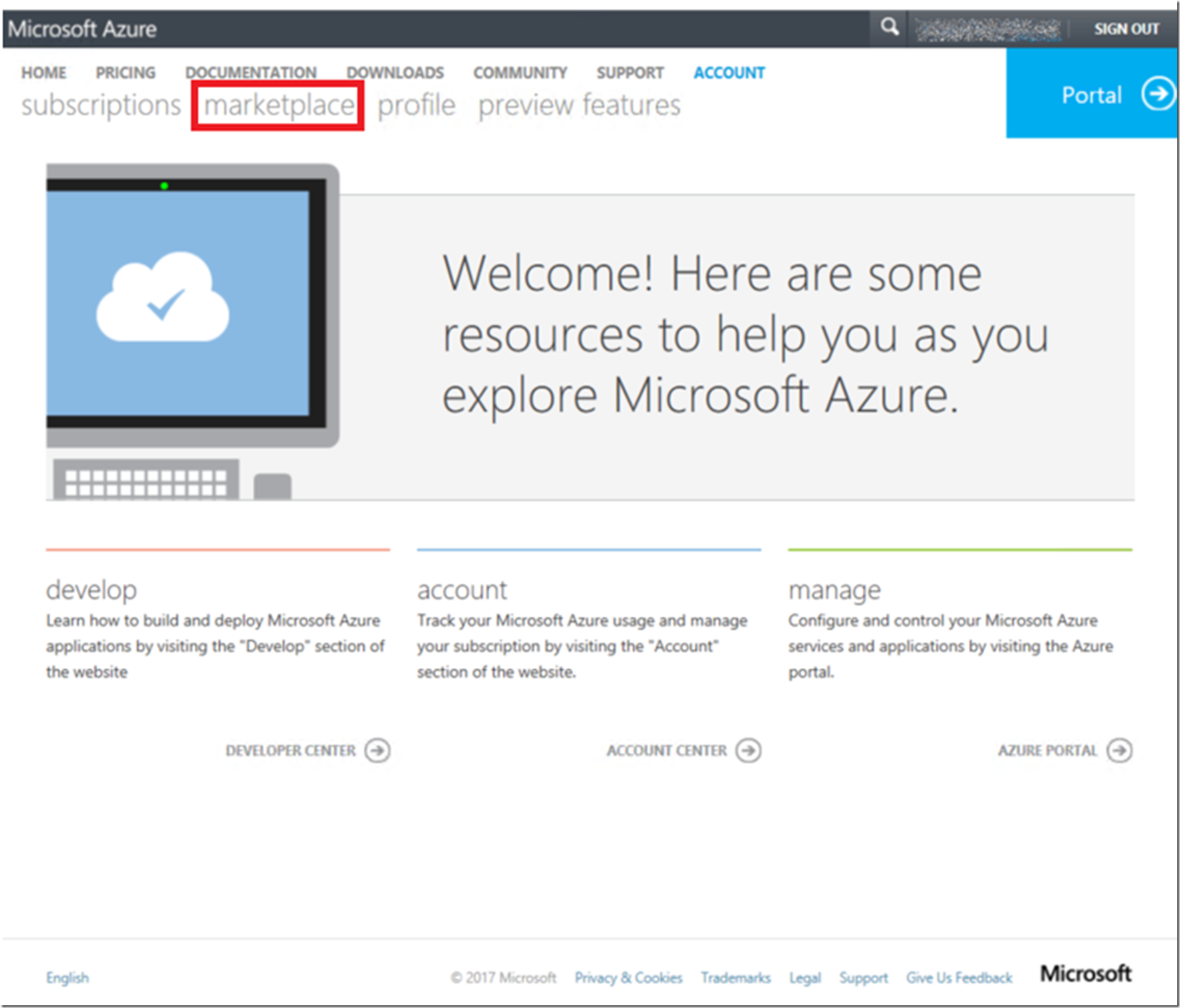Open the Privacy & Cookies link
Viewport: 1180px width, 1008px height.
[x=628, y=977]
